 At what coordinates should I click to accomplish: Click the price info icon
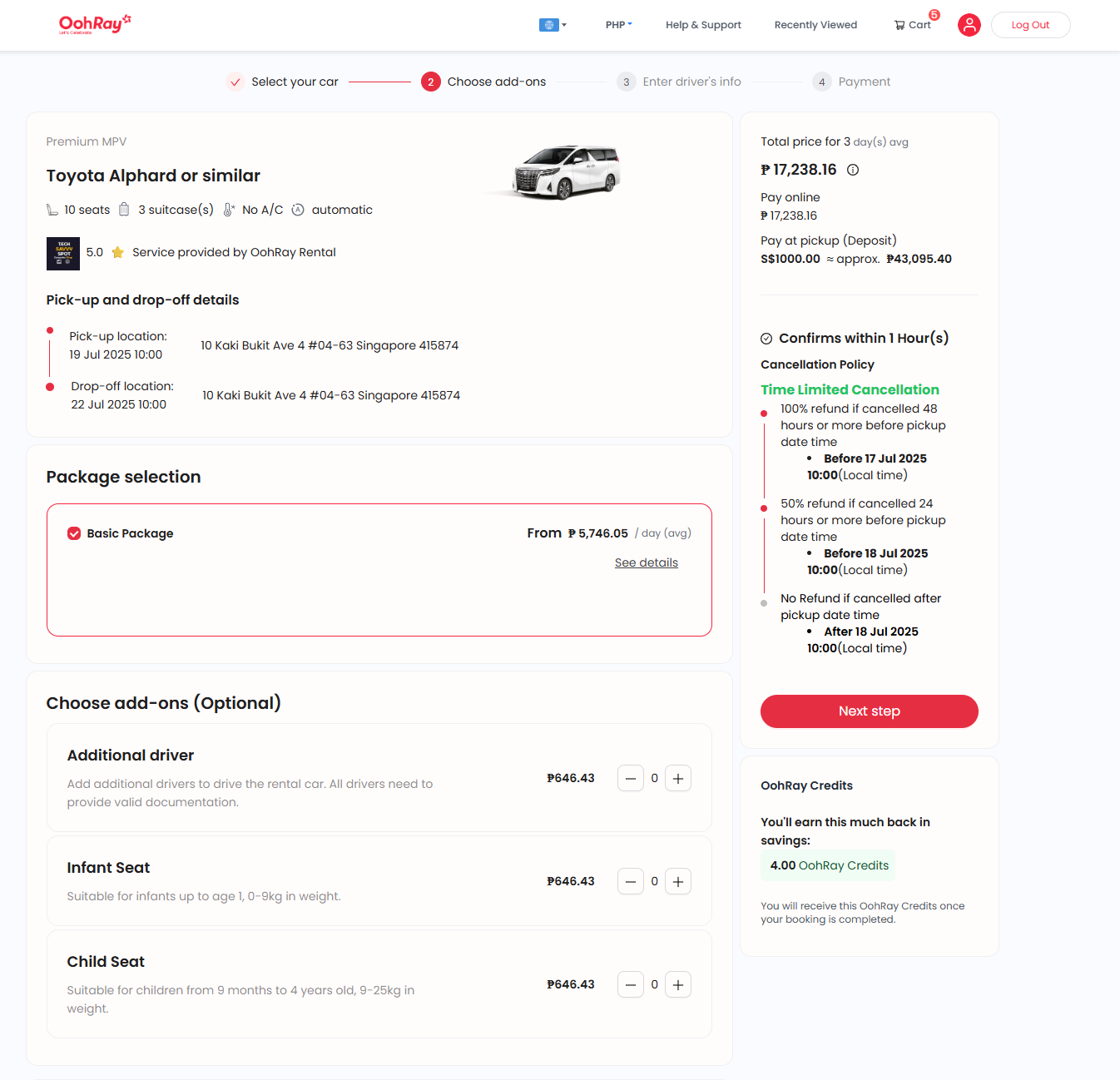[853, 170]
